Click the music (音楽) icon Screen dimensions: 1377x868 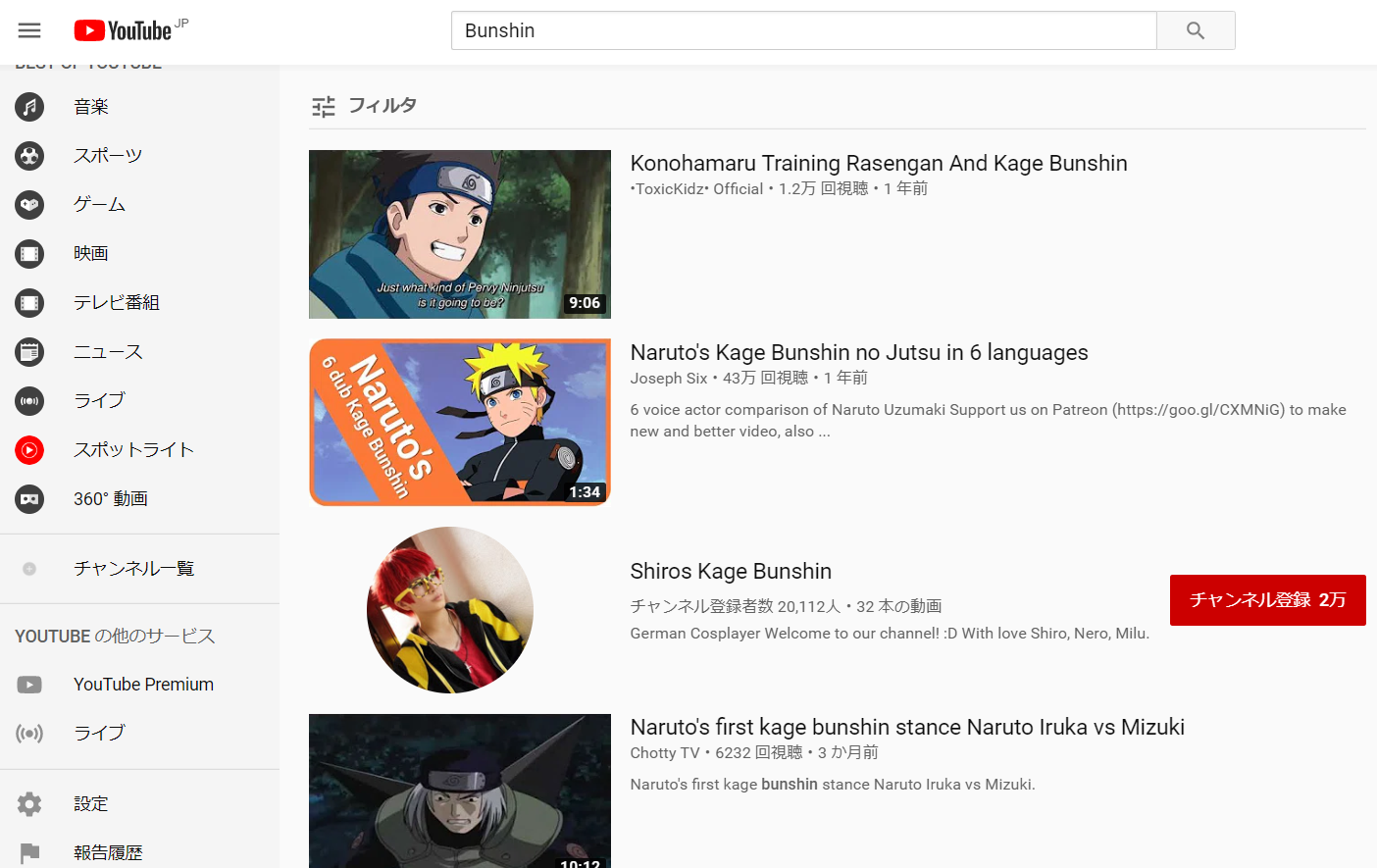[29, 107]
